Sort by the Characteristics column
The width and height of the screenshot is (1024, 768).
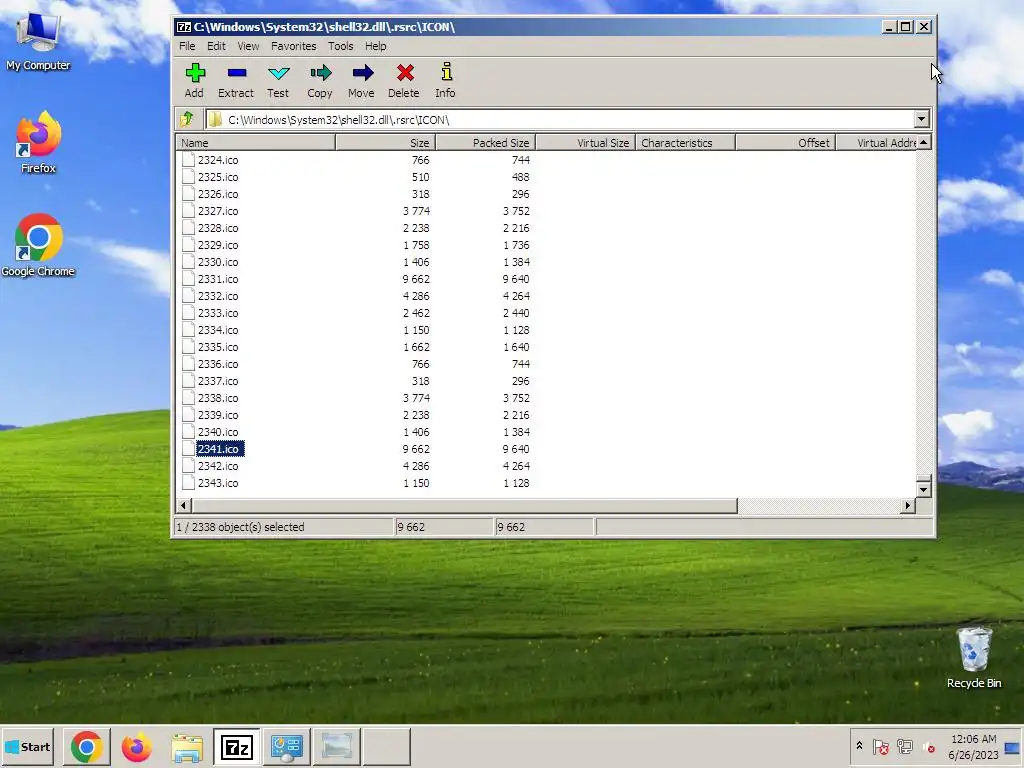686,142
